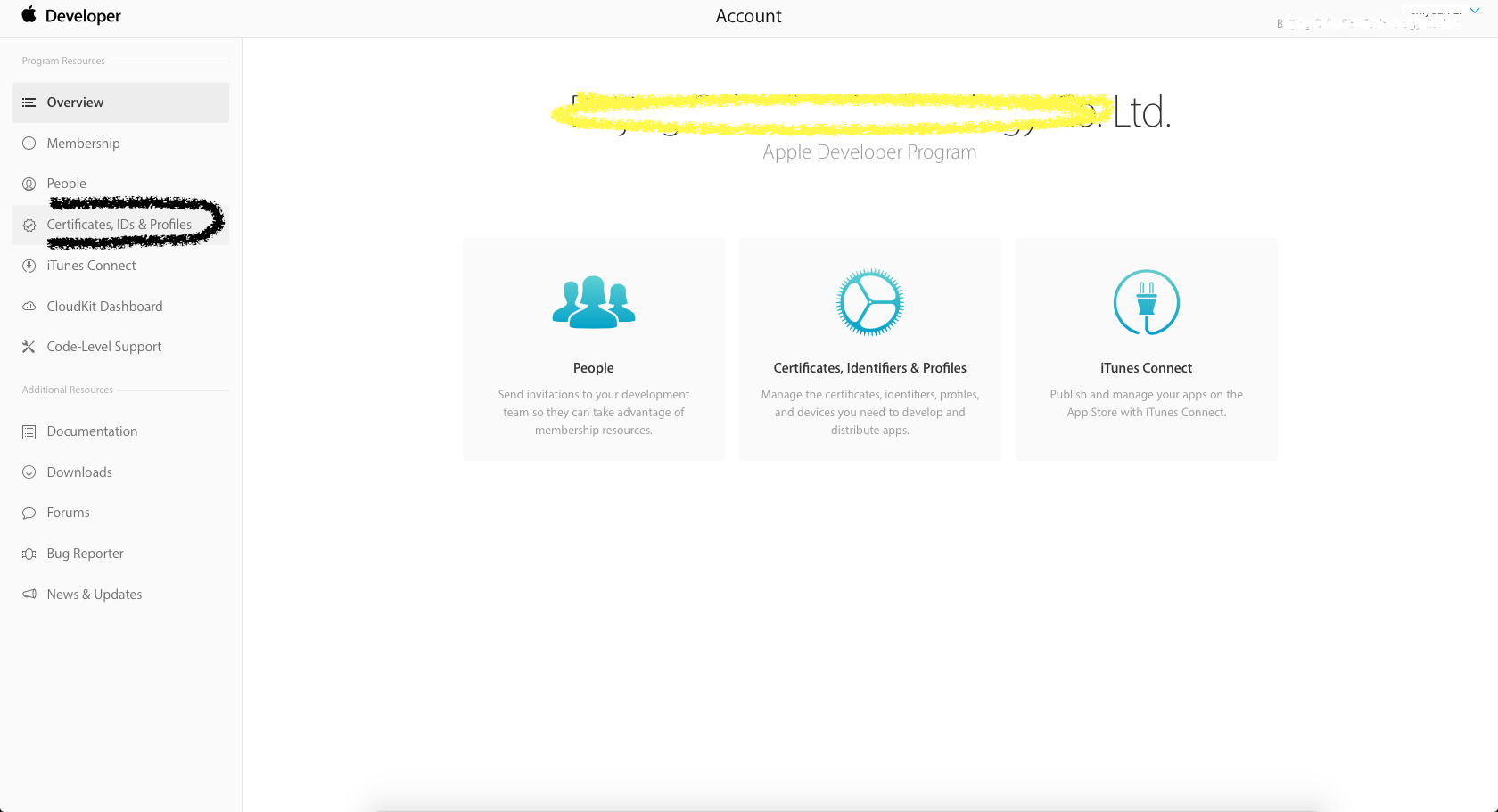Open the People card title

tap(594, 368)
